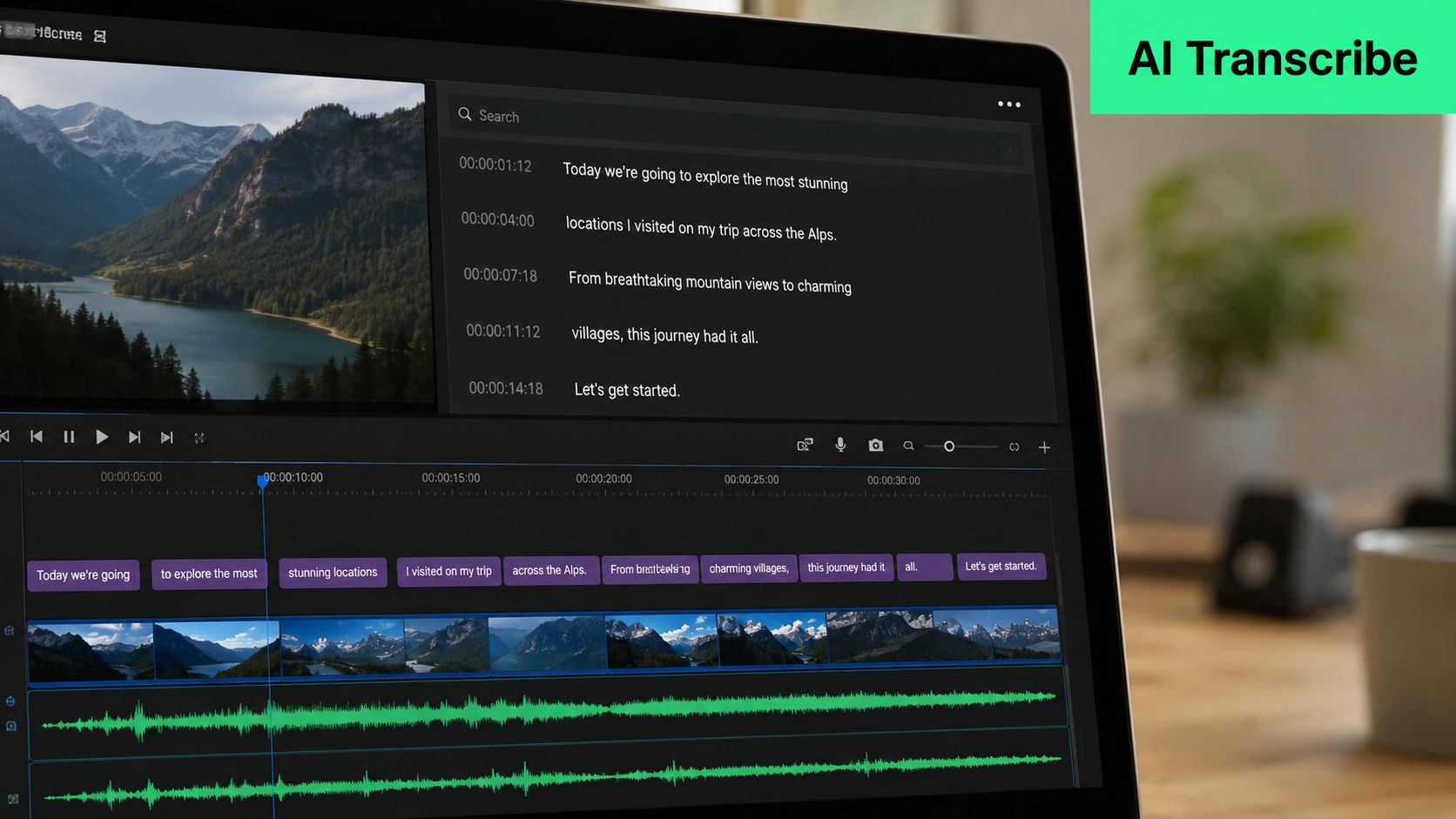This screenshot has width=1456, height=819.
Task: Skip to the end of the clip
Action: [x=166, y=437]
